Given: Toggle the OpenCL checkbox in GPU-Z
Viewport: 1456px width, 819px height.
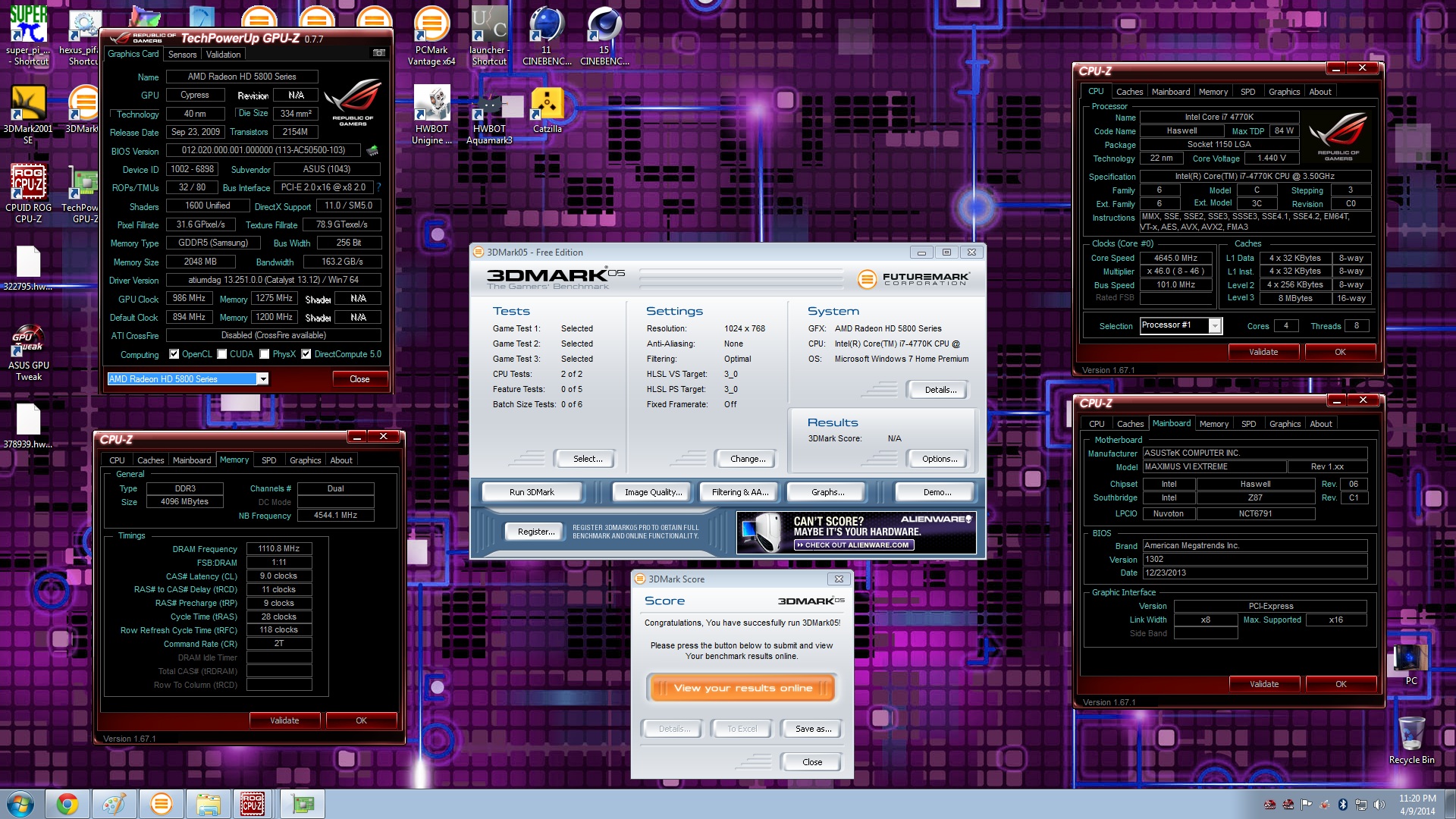Looking at the screenshot, I should (x=174, y=354).
